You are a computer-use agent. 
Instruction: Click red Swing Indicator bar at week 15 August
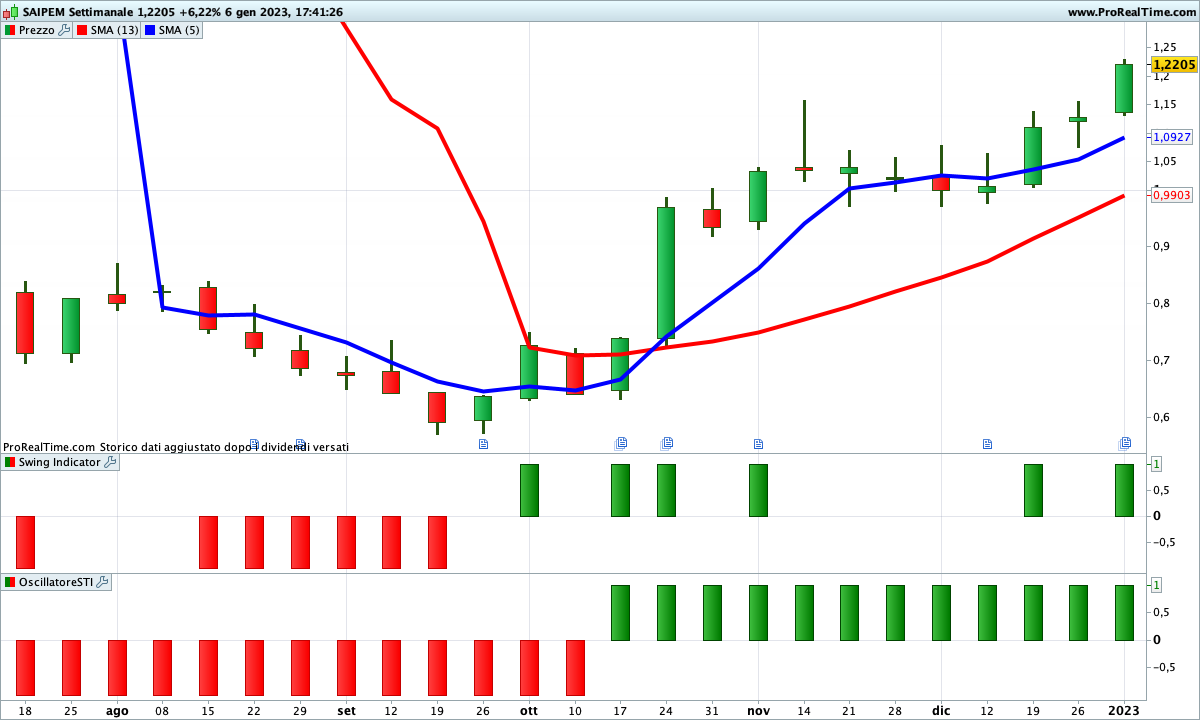[208, 542]
